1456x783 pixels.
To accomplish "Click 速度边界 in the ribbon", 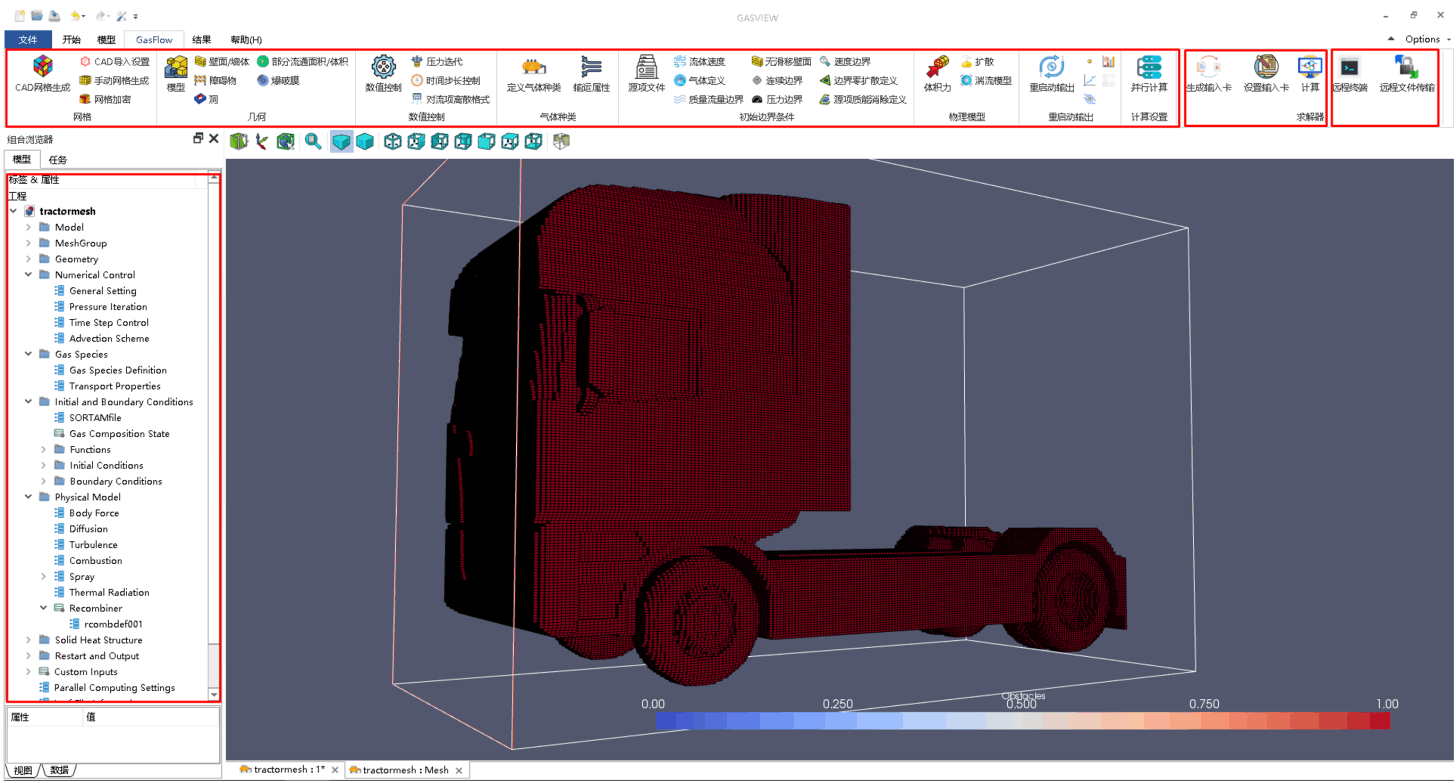I will pos(844,62).
